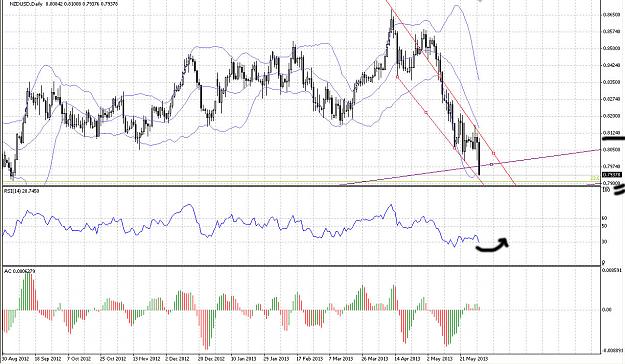The image size is (625, 364).
Task: Select the 2 May 2013 date label
Action: pyautogui.click(x=440, y=359)
